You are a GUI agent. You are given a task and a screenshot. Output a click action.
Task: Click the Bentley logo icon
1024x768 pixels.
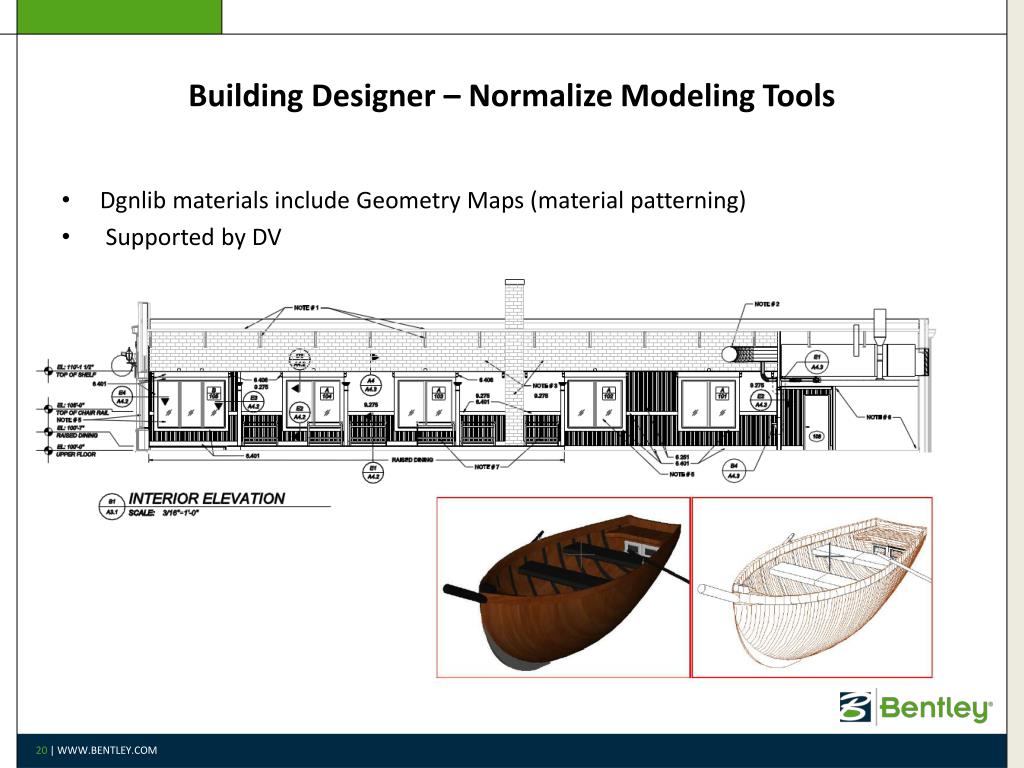point(856,707)
